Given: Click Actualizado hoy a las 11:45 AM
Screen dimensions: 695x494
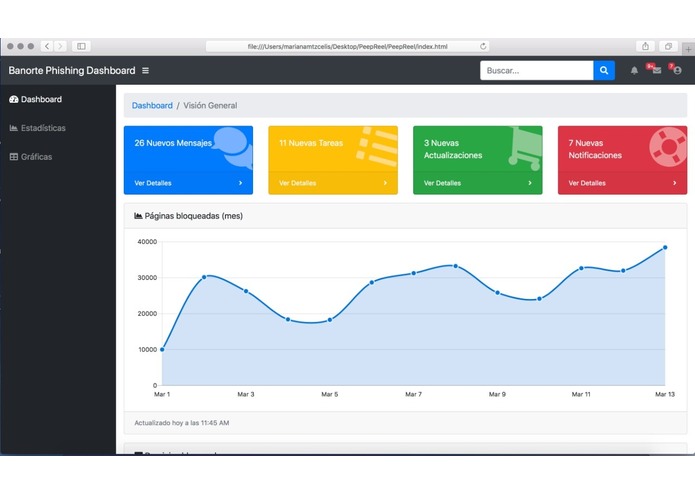Looking at the screenshot, I should (x=182, y=423).
